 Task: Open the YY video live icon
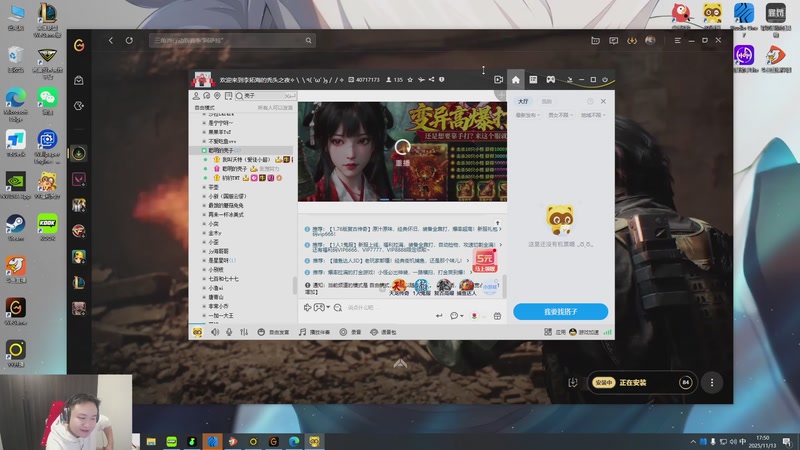tap(498, 80)
